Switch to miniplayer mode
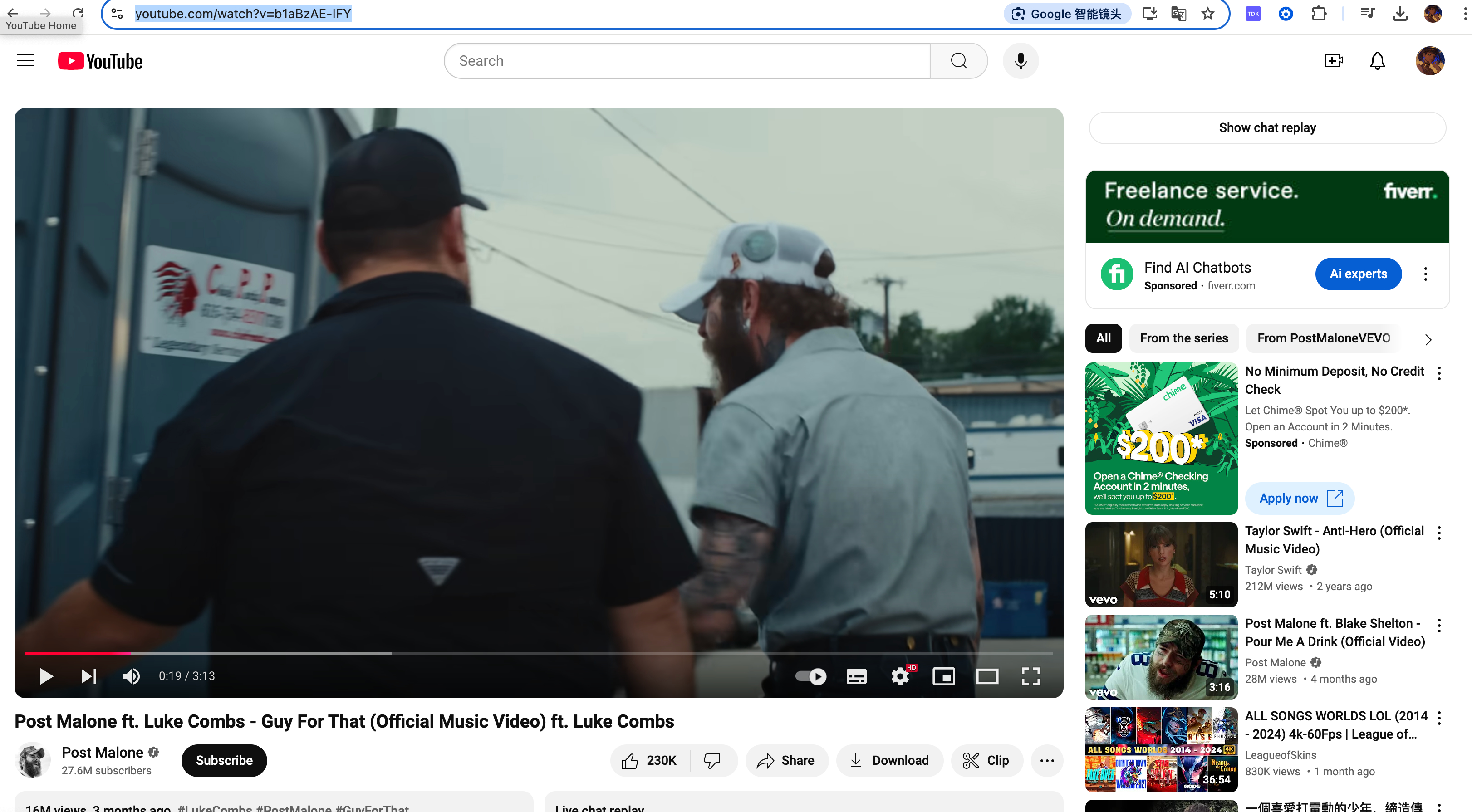 coord(943,676)
